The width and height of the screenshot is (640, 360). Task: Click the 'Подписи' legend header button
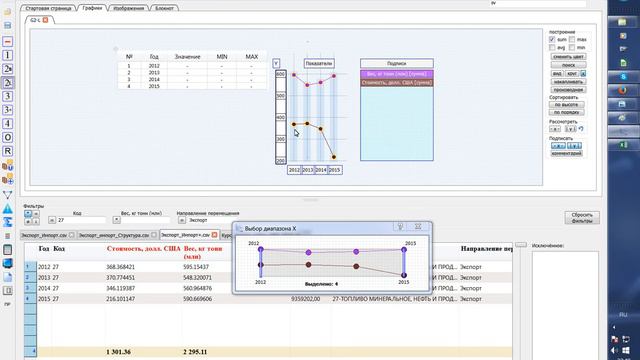397,63
